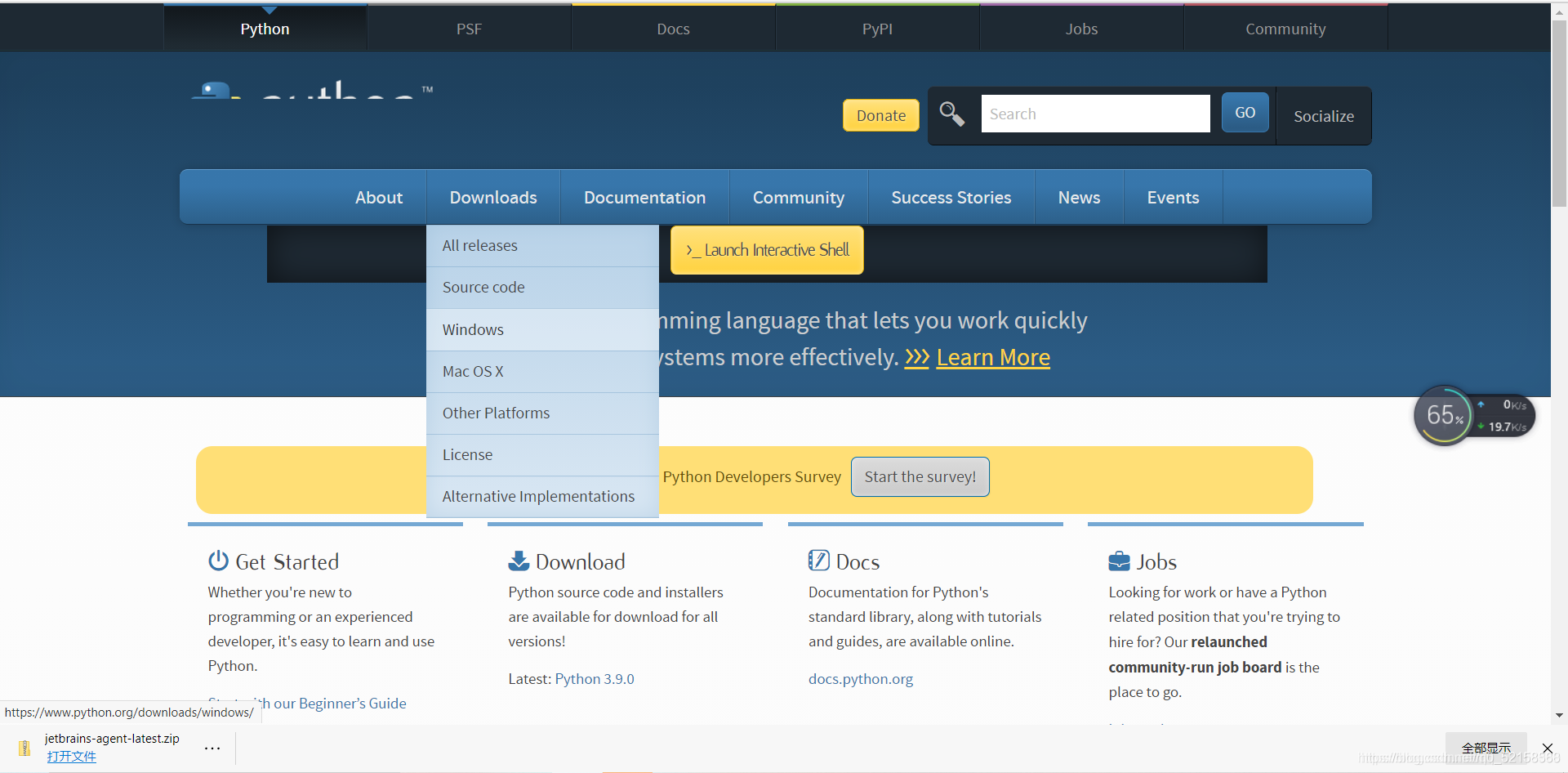
Task: Select Alternative Implementations menu entry
Action: coord(542,497)
